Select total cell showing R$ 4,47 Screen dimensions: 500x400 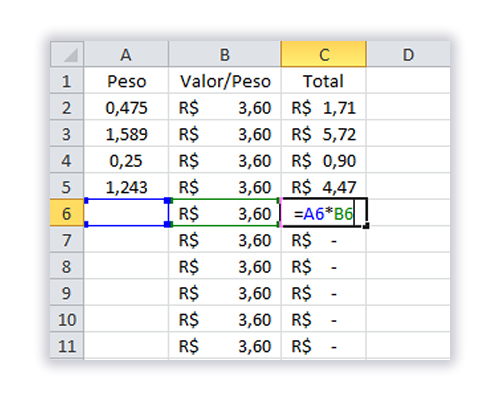pyautogui.click(x=324, y=187)
